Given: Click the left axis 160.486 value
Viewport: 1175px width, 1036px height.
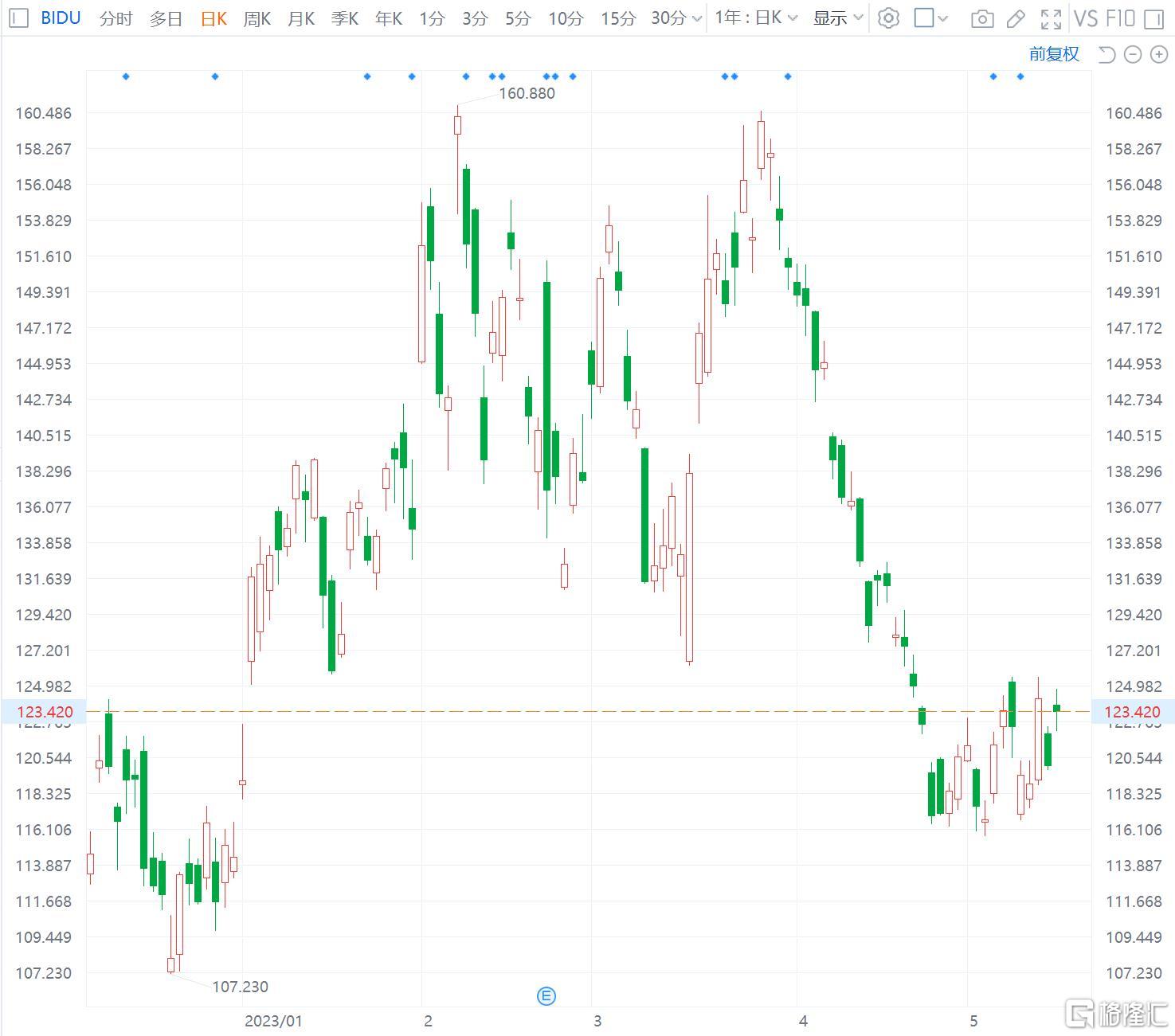Looking at the screenshot, I should click(x=43, y=113).
